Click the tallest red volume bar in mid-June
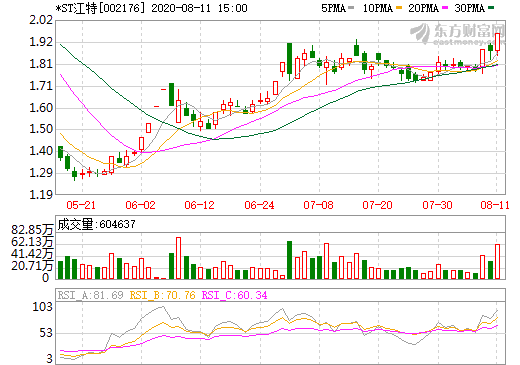The width and height of the screenshot is (520, 365). click(x=178, y=258)
